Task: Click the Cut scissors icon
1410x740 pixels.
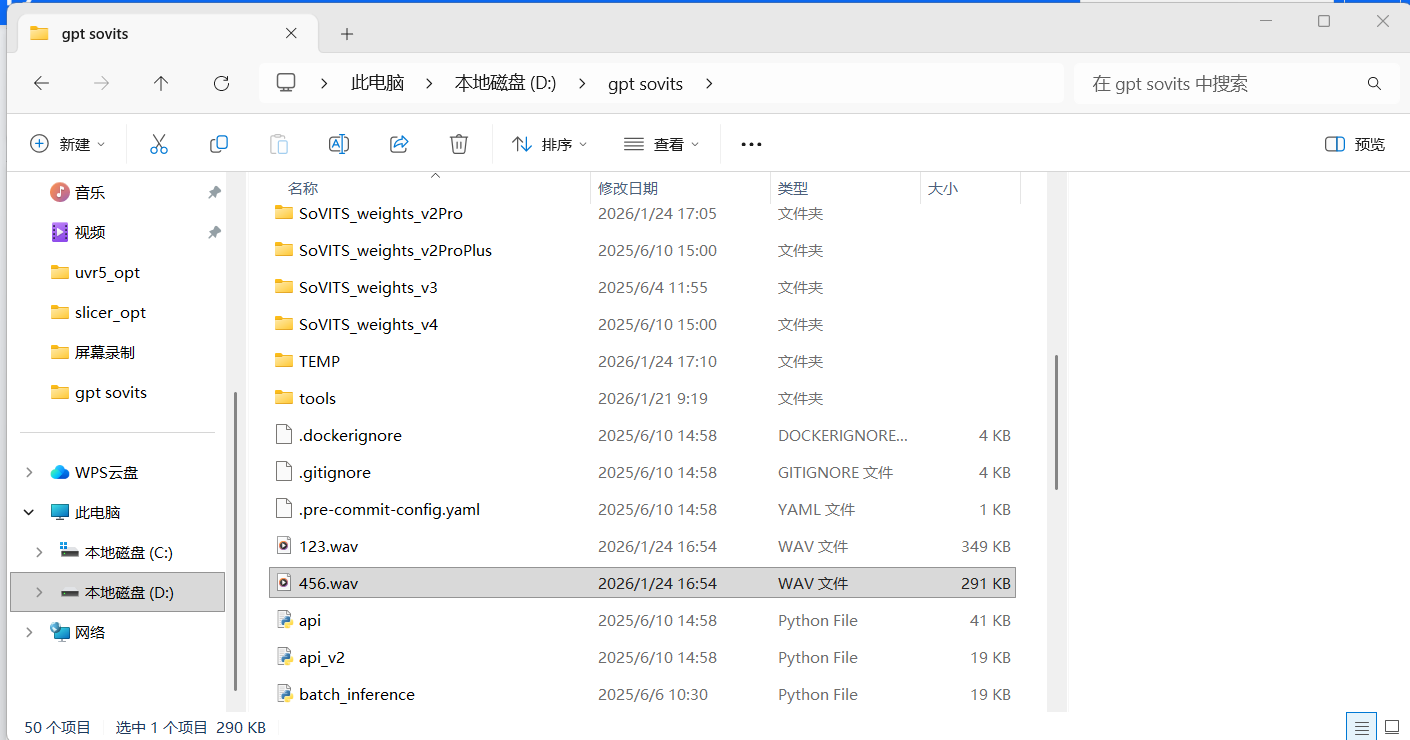Action: tap(158, 144)
